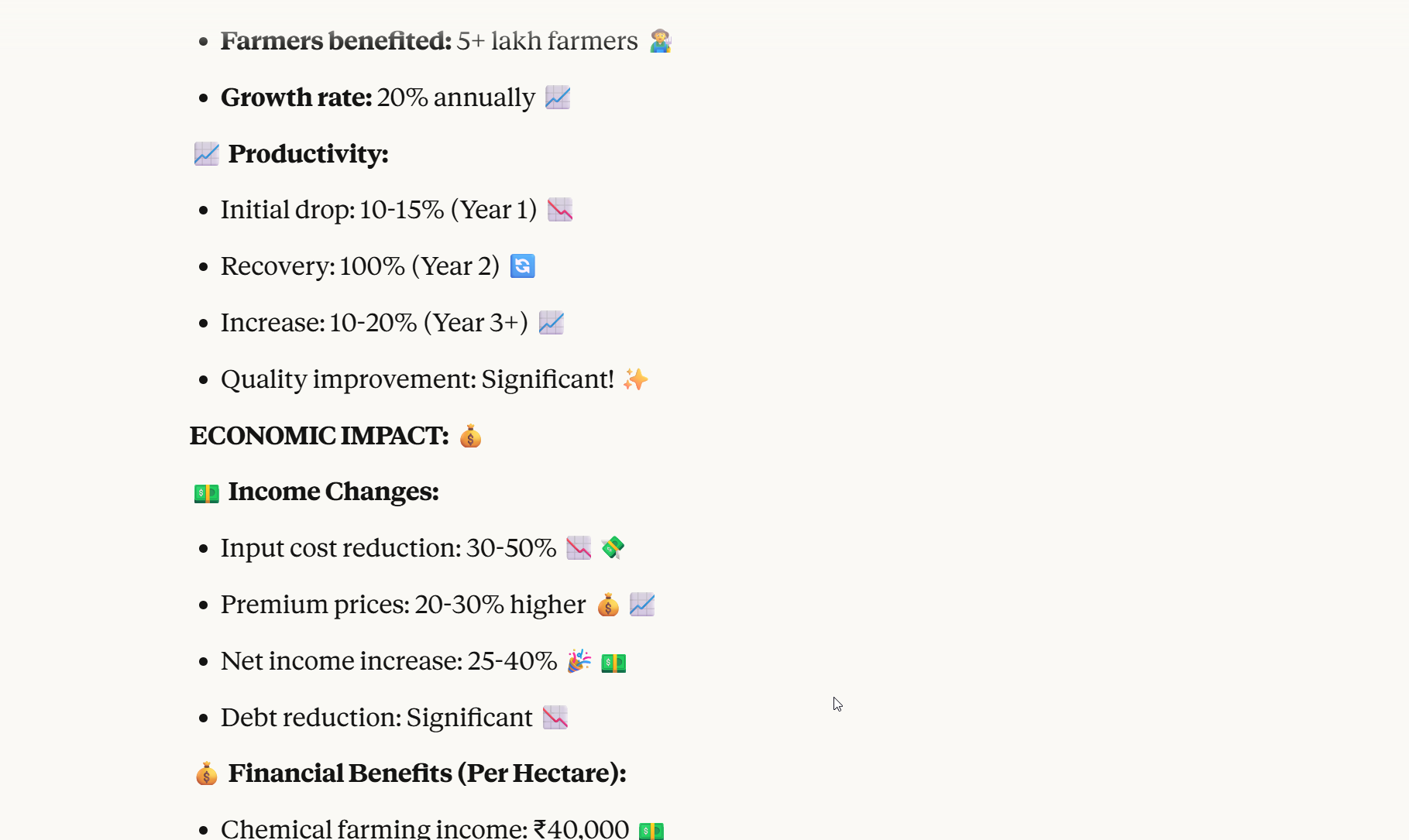The width and height of the screenshot is (1409, 840).
Task: Click the banknote emoji after "₹40,000"
Action: 651,830
